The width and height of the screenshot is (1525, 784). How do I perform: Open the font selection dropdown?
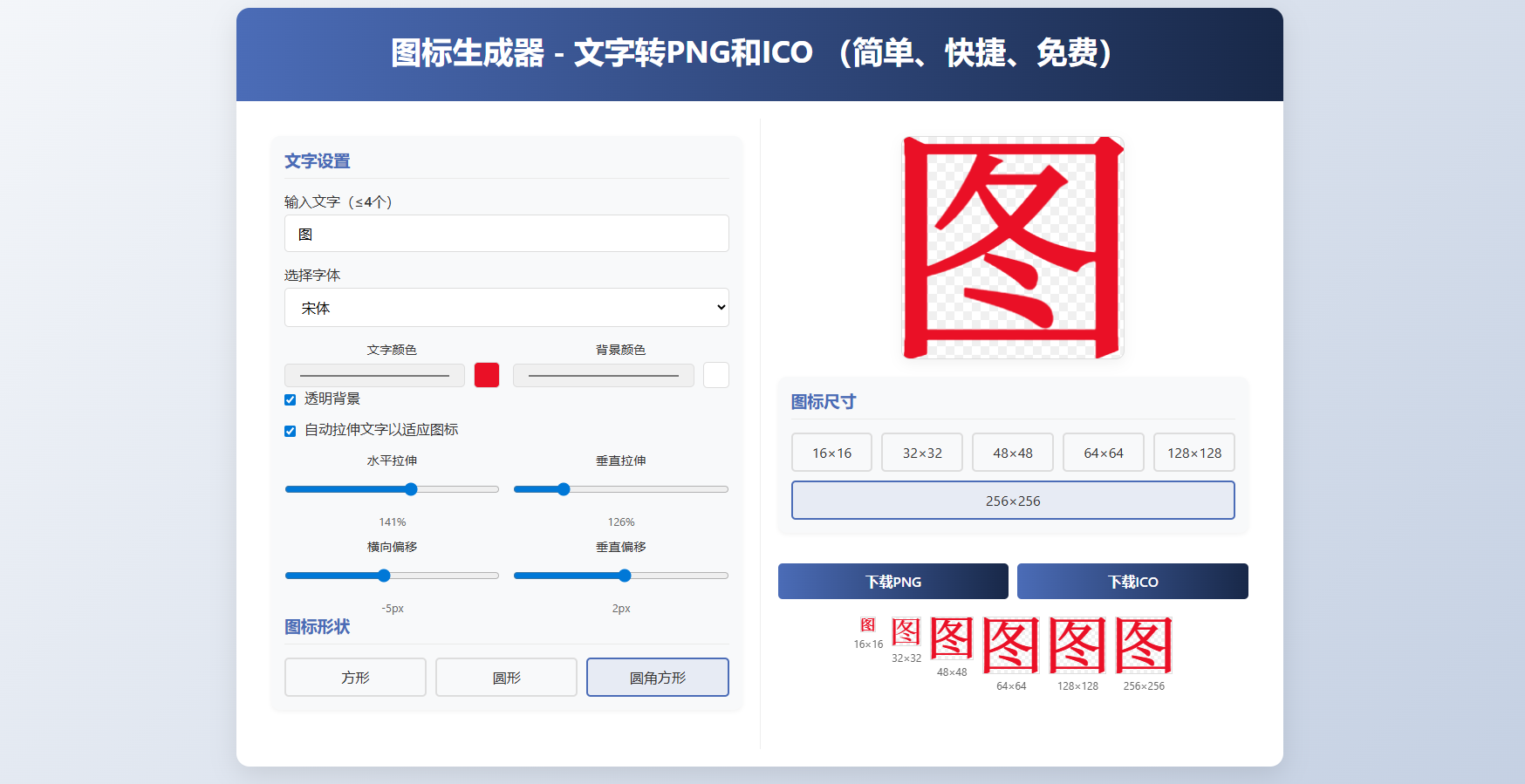506,308
